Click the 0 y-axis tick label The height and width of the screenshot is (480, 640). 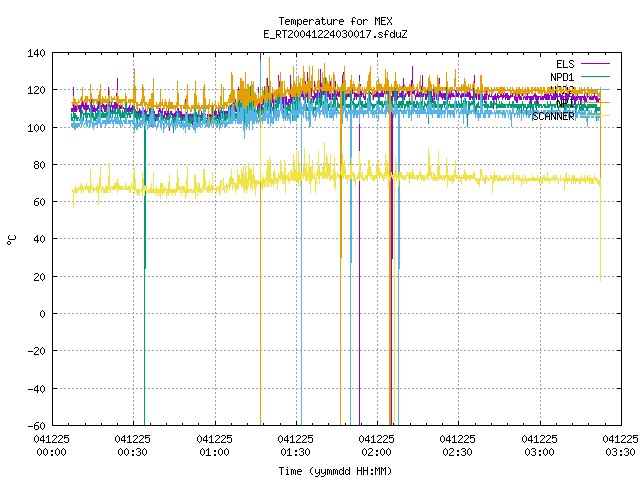tap(42, 314)
